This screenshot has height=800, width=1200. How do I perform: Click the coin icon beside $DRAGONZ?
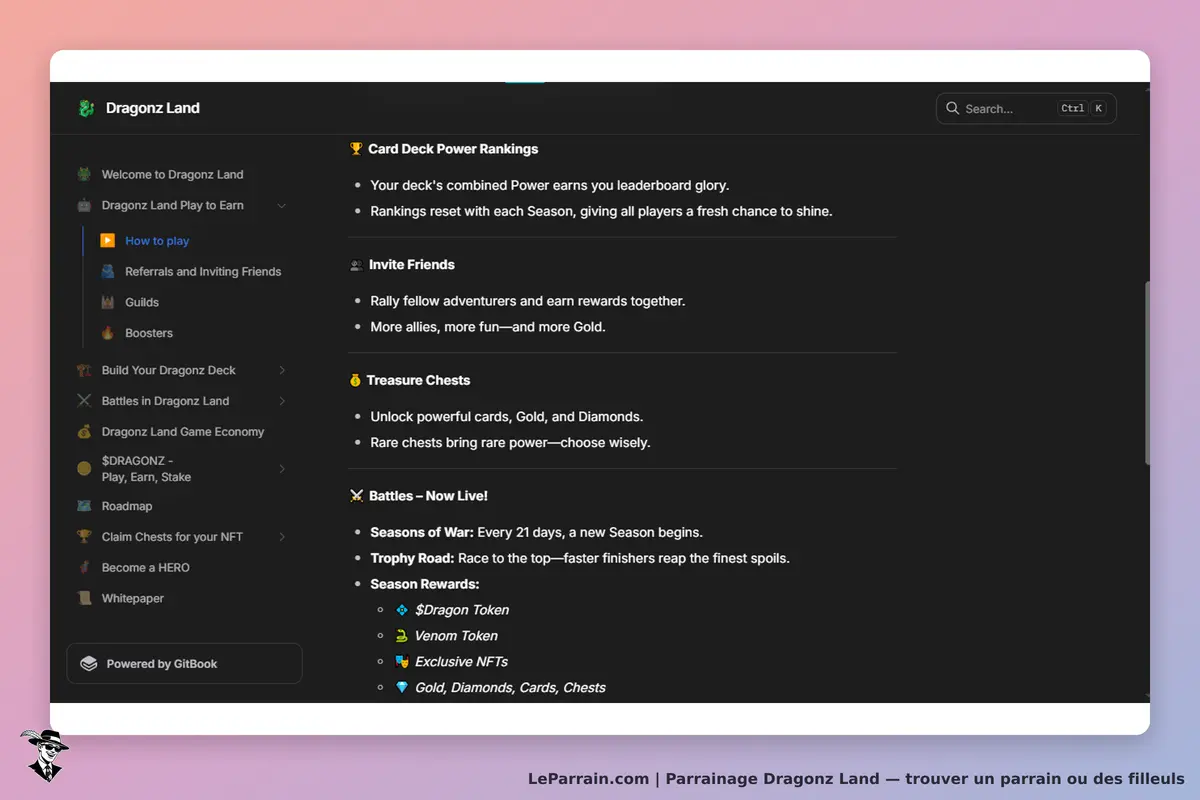[x=84, y=468]
